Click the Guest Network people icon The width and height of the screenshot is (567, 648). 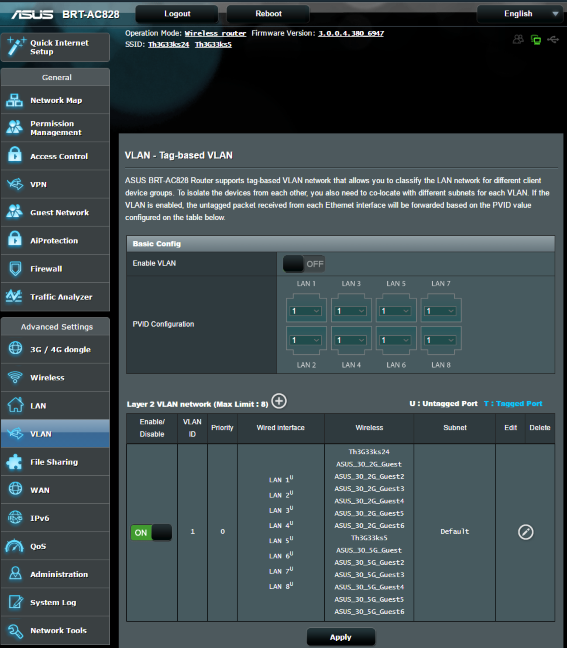click(x=15, y=212)
